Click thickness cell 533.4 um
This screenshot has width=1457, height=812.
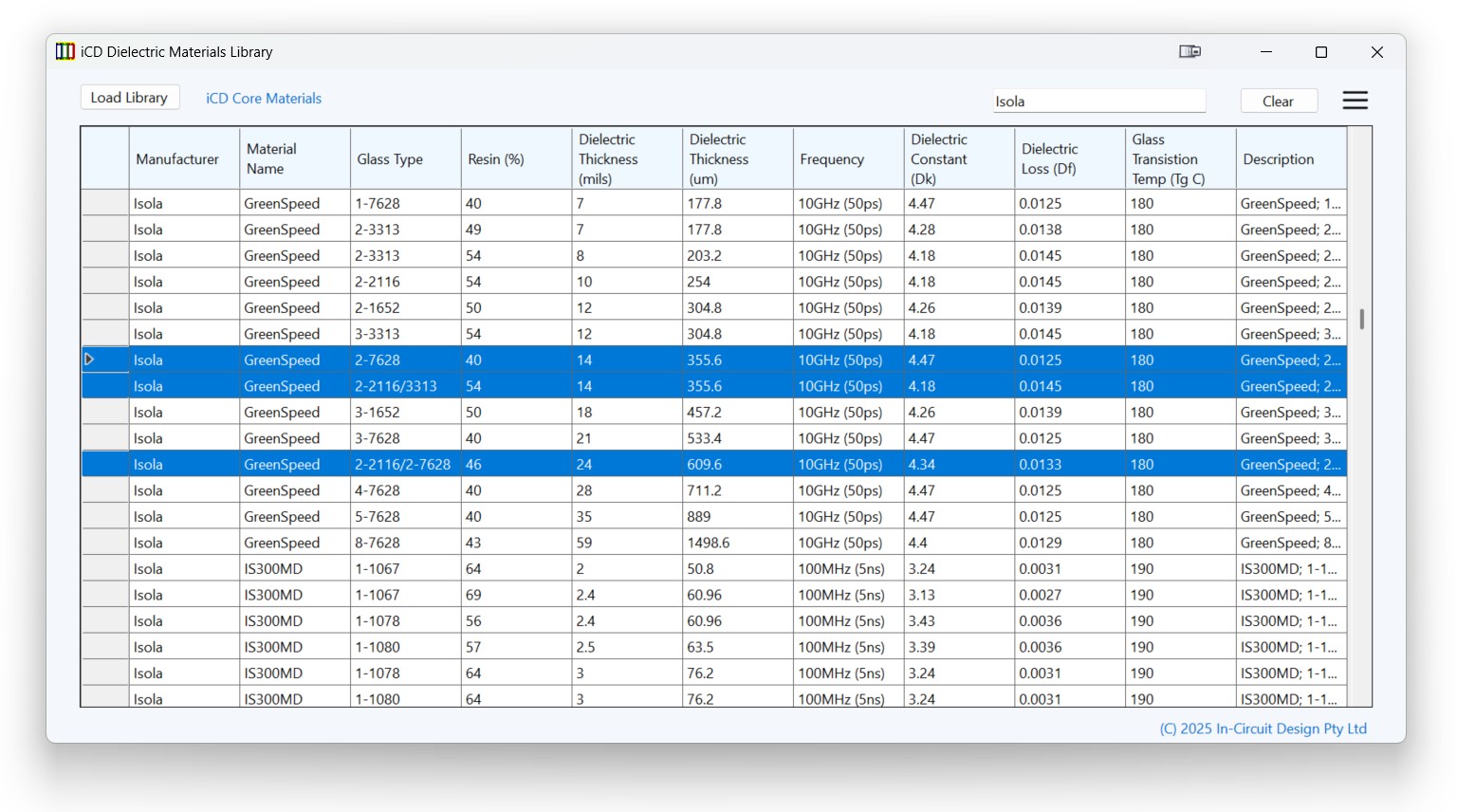(x=738, y=438)
